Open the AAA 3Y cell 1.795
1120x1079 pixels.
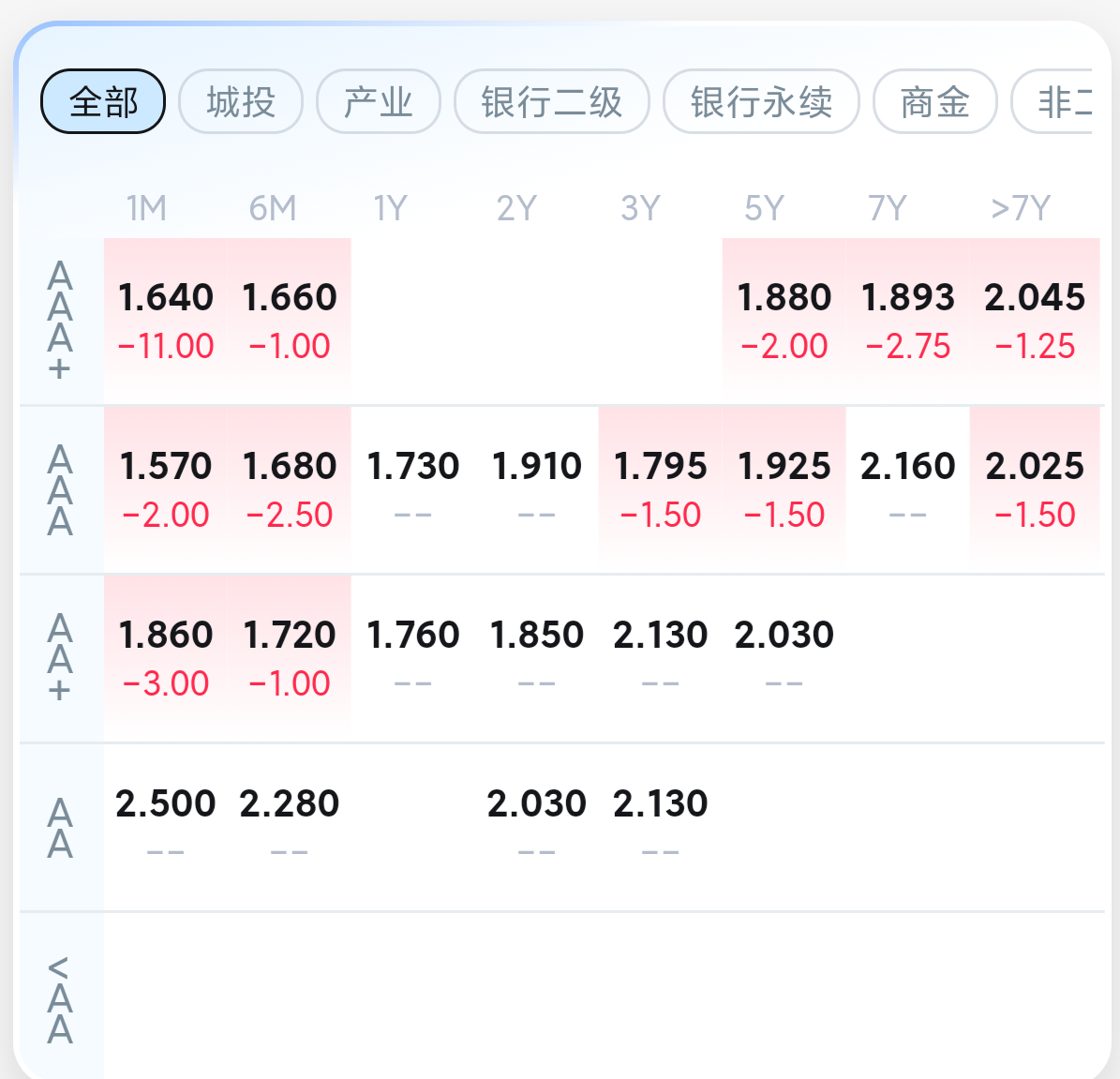click(661, 489)
